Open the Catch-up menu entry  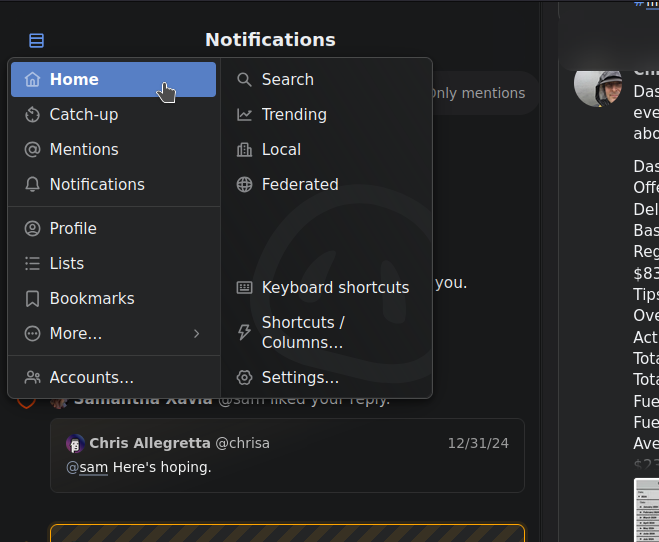pos(113,114)
